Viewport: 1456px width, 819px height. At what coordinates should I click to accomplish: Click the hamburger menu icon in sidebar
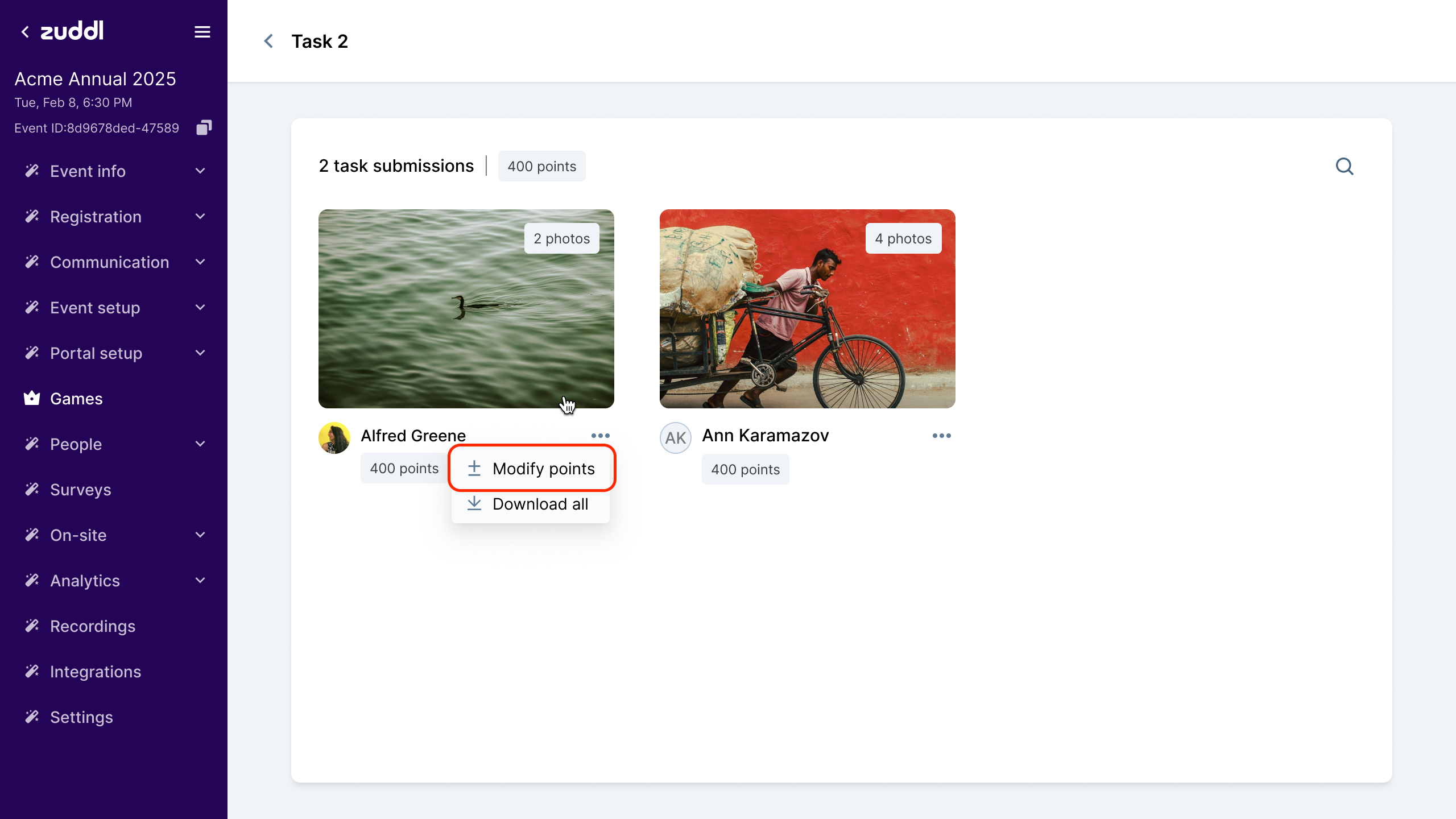[x=202, y=32]
